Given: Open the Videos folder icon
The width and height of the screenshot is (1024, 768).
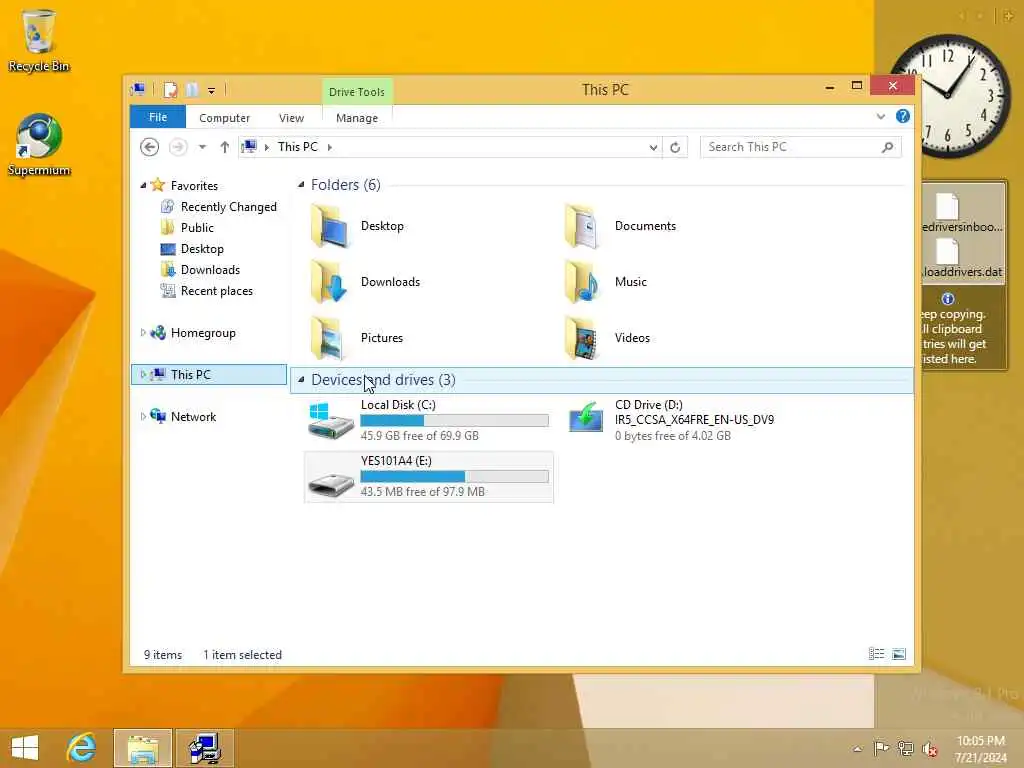Looking at the screenshot, I should click(x=582, y=338).
